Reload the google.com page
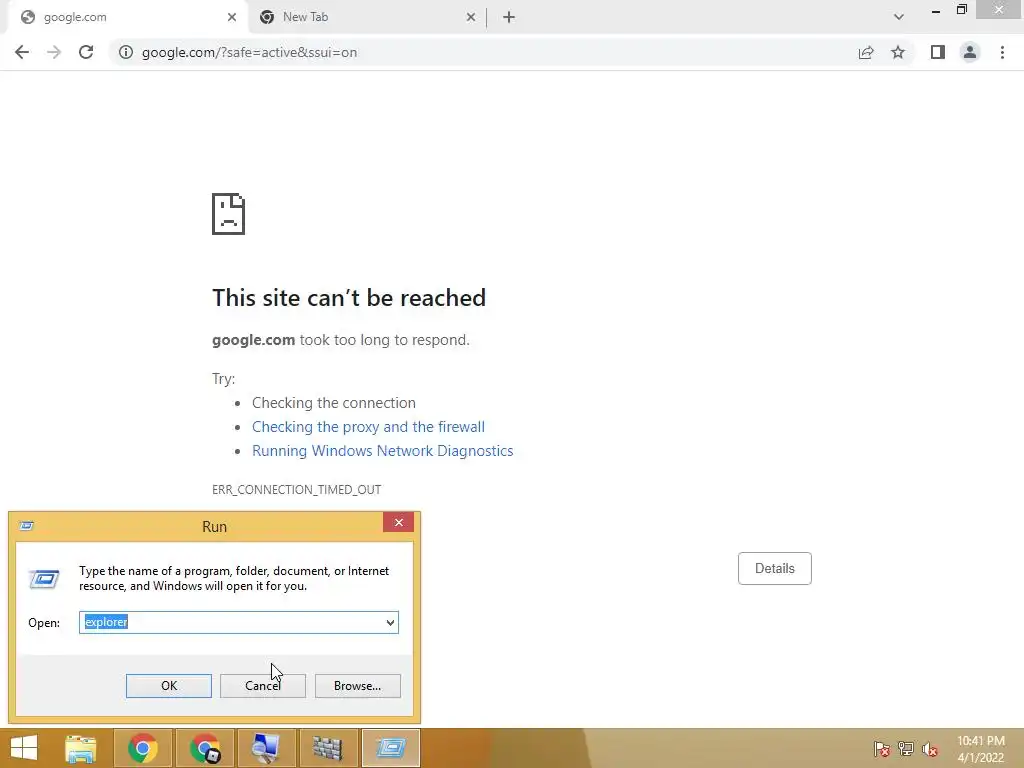Image resolution: width=1024 pixels, height=768 pixels. 86,52
